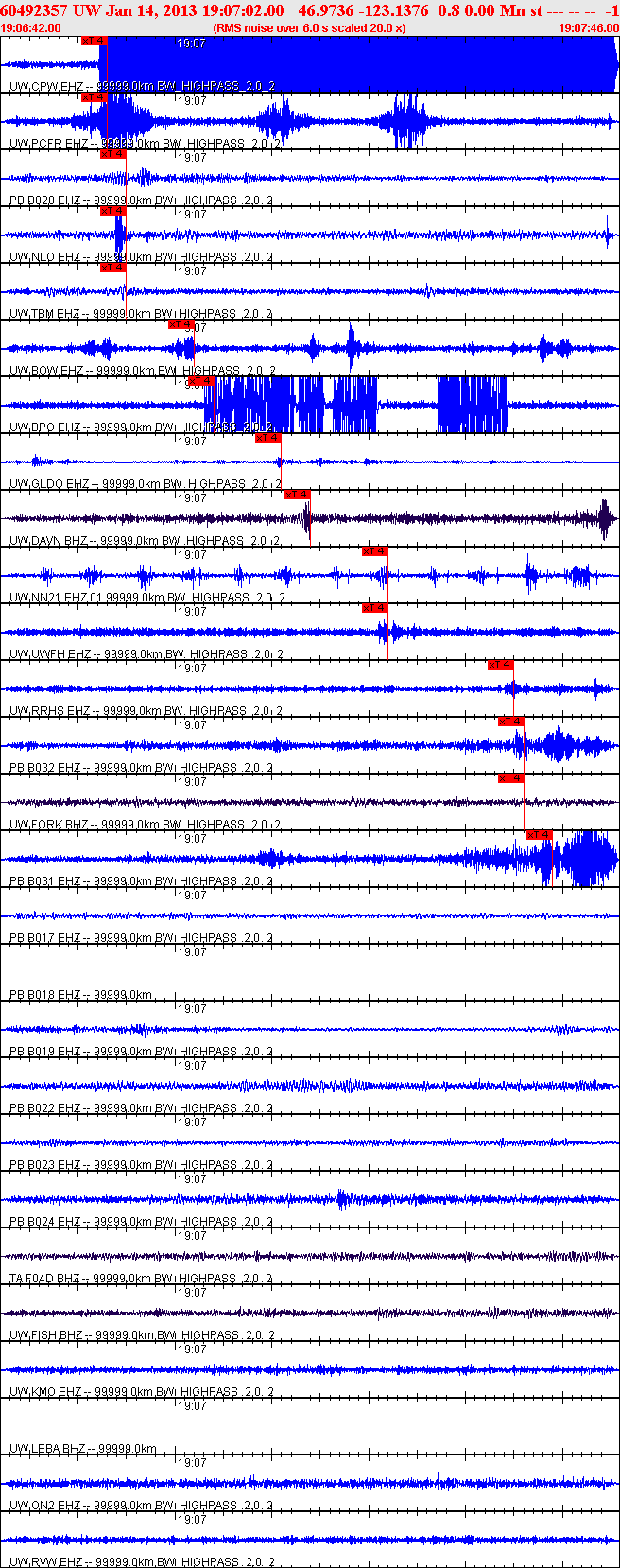Click the PB.B024 EHZ station label
Viewport: 620px width, 1568px height.
(44, 1222)
